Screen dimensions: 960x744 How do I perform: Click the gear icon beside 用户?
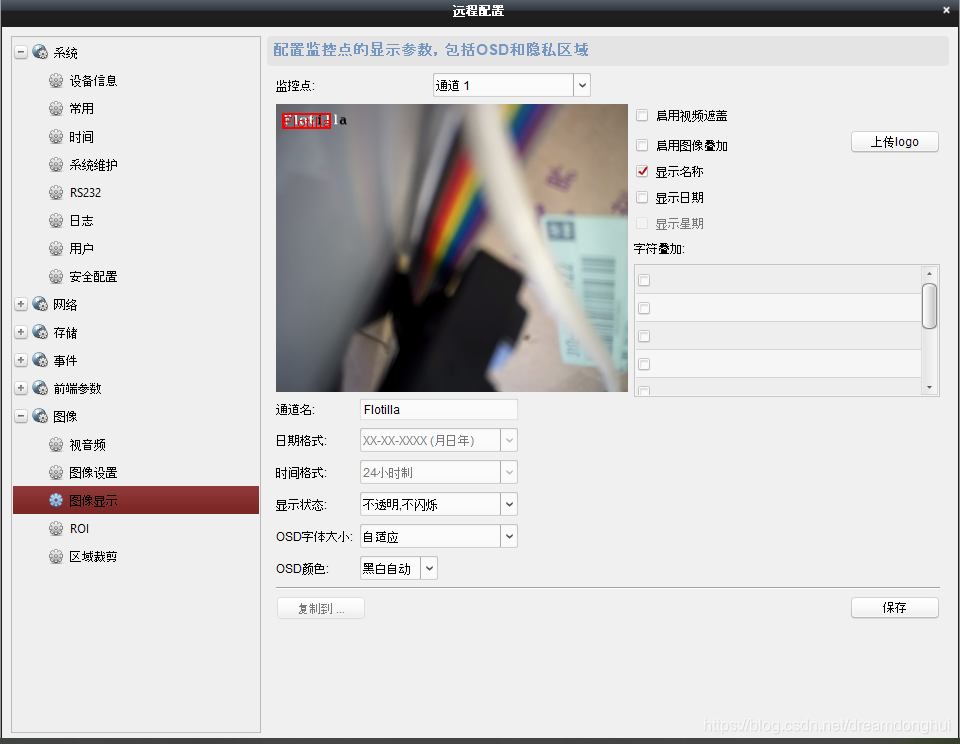(56, 249)
